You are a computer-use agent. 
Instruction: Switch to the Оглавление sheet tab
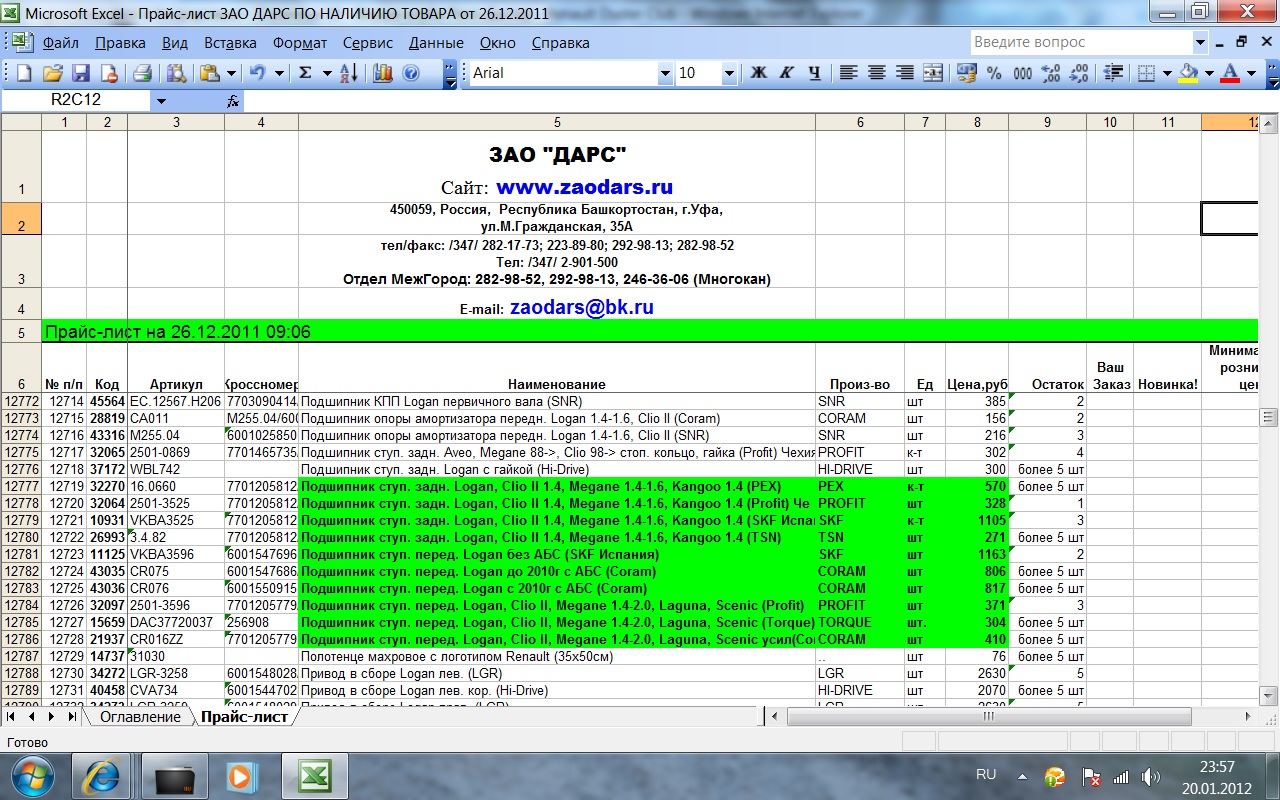tap(140, 717)
